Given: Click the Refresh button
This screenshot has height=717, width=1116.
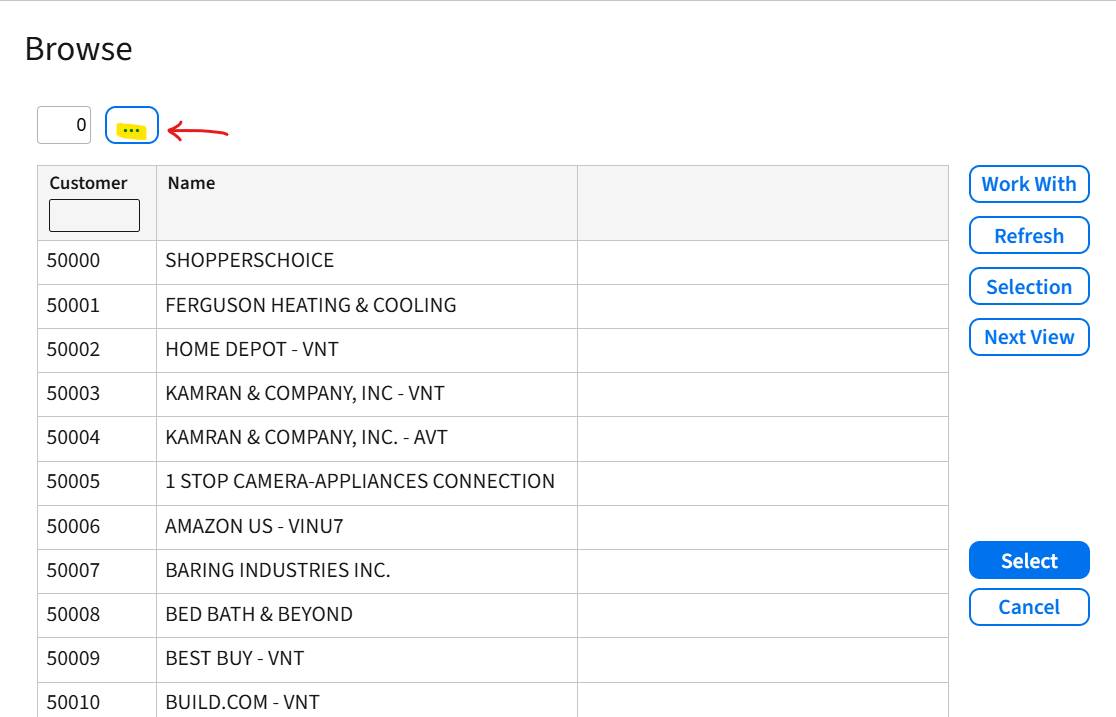Looking at the screenshot, I should 1029,236.
